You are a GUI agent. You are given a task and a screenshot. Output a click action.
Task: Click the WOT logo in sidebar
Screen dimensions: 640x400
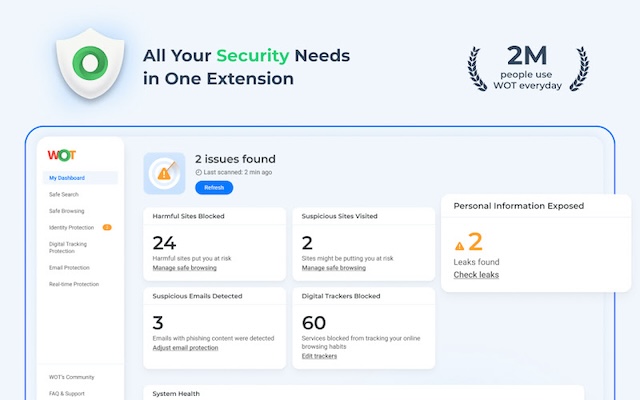(x=62, y=155)
